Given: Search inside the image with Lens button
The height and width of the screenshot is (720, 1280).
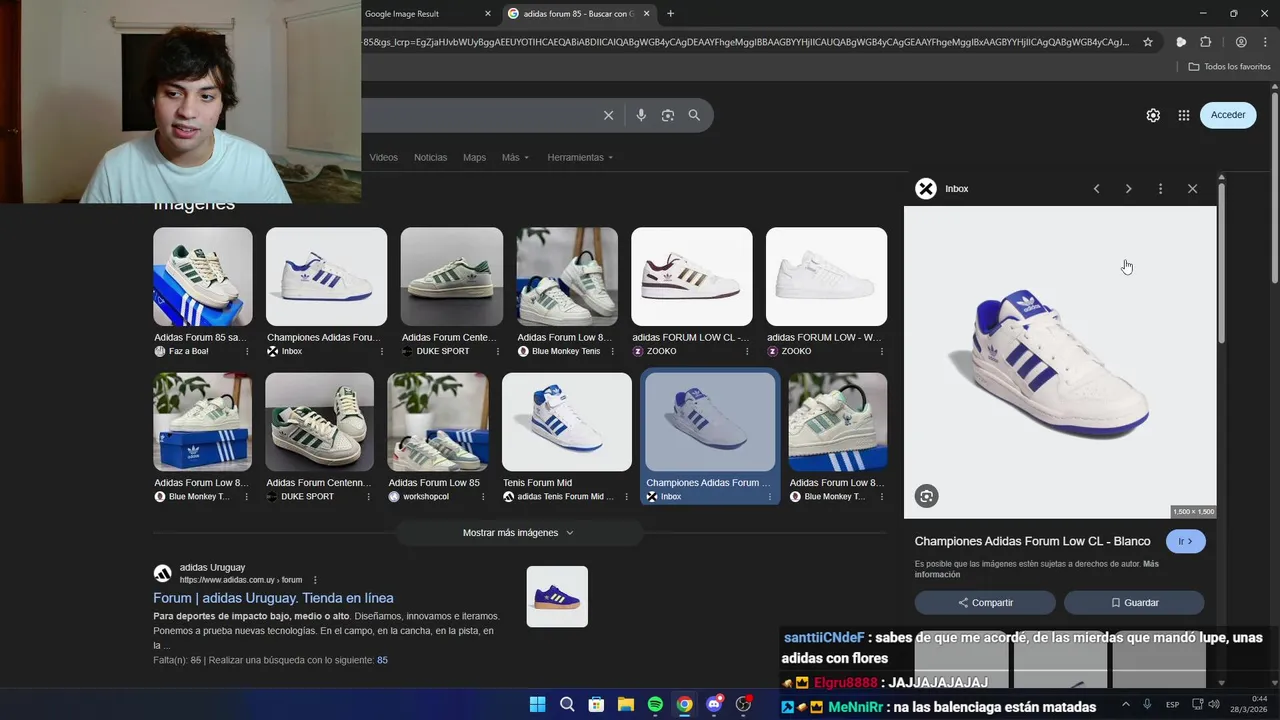Looking at the screenshot, I should 926,496.
